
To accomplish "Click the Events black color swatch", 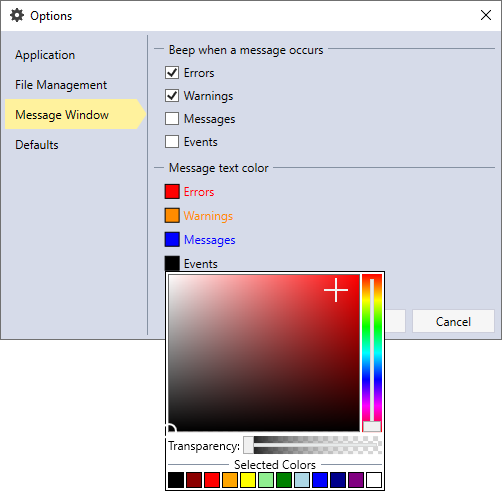I will 172,263.
